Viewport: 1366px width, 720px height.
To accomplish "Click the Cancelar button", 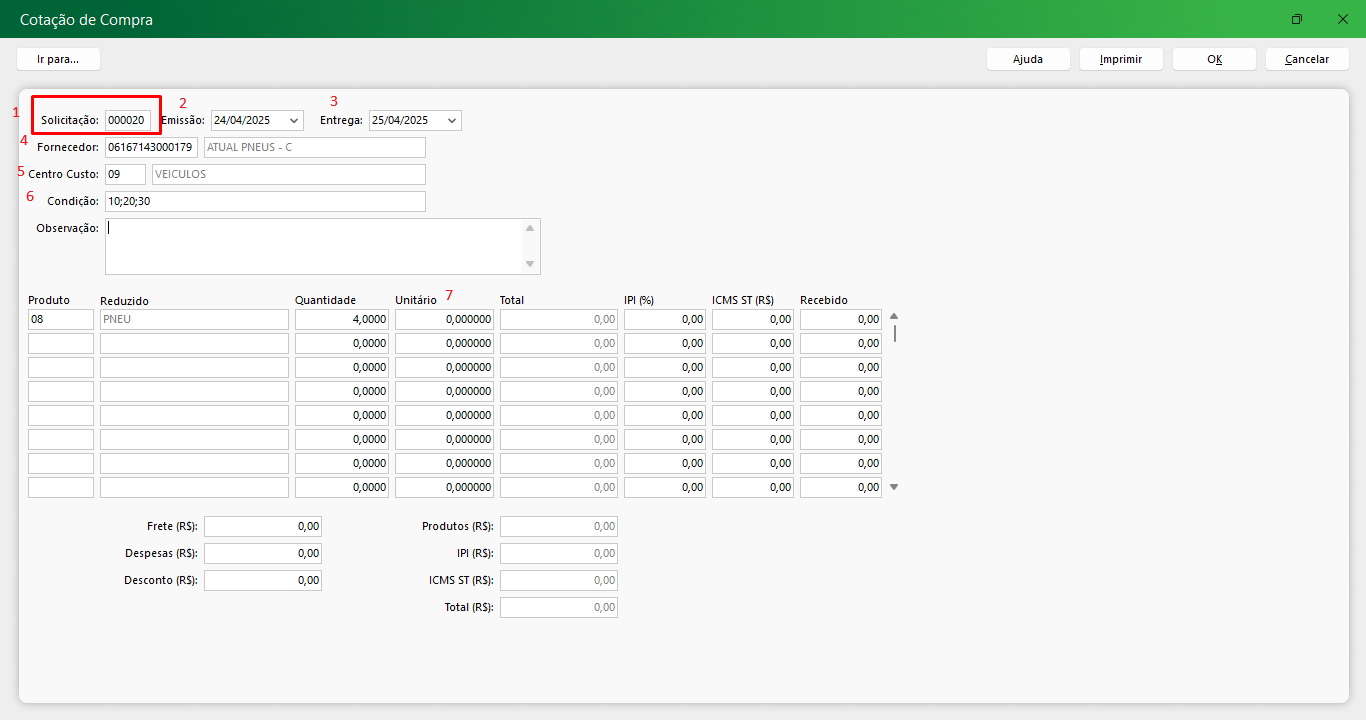I will click(1307, 59).
